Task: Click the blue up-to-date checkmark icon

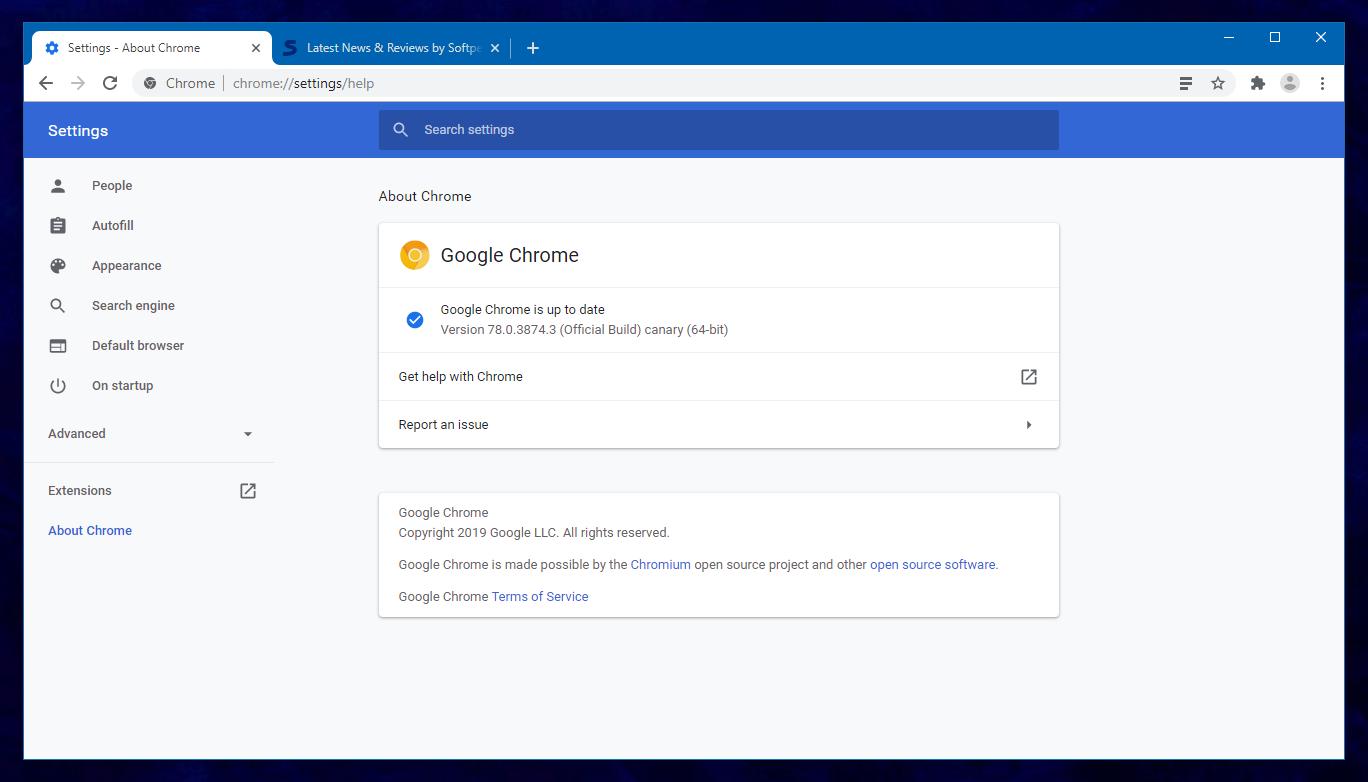Action: (415, 320)
